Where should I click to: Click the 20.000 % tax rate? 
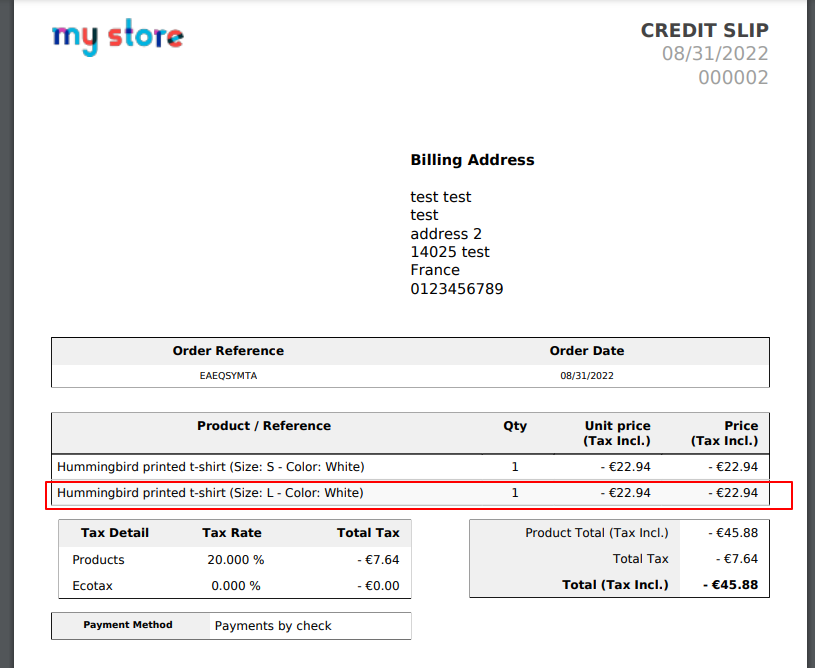(x=235, y=560)
